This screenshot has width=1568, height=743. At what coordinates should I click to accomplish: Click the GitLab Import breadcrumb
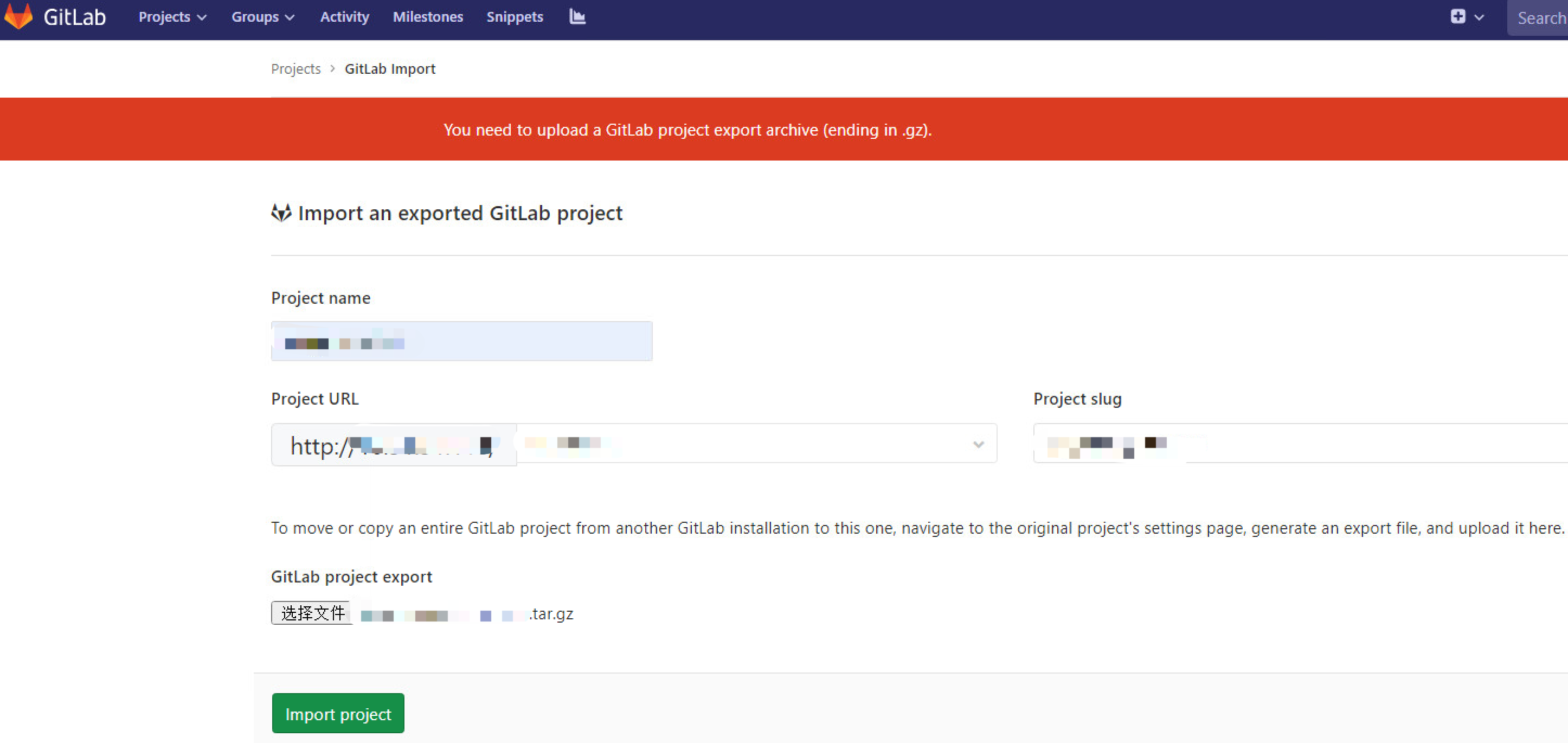390,69
